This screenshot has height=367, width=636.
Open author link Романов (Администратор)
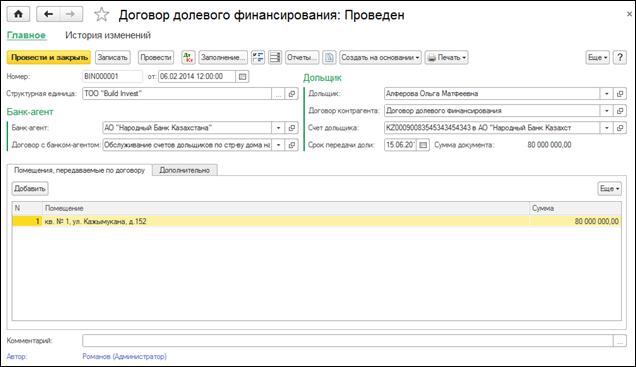pyautogui.click(x=125, y=356)
